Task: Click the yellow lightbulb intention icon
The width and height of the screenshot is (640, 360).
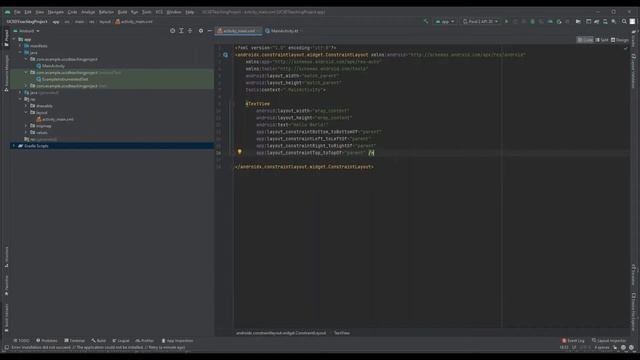Action: (x=240, y=152)
